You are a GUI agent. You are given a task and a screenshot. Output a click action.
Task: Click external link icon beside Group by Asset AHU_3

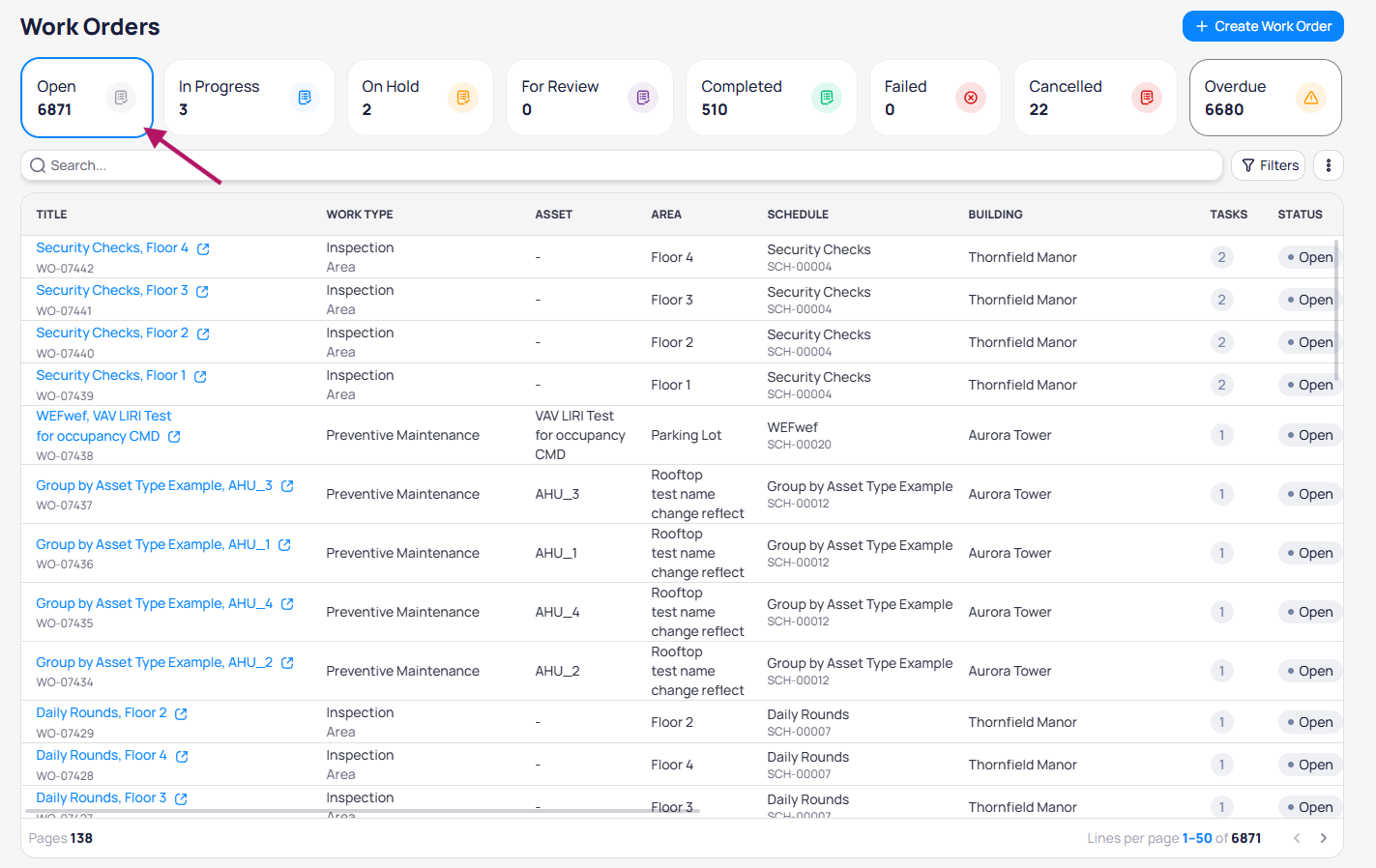(x=287, y=486)
